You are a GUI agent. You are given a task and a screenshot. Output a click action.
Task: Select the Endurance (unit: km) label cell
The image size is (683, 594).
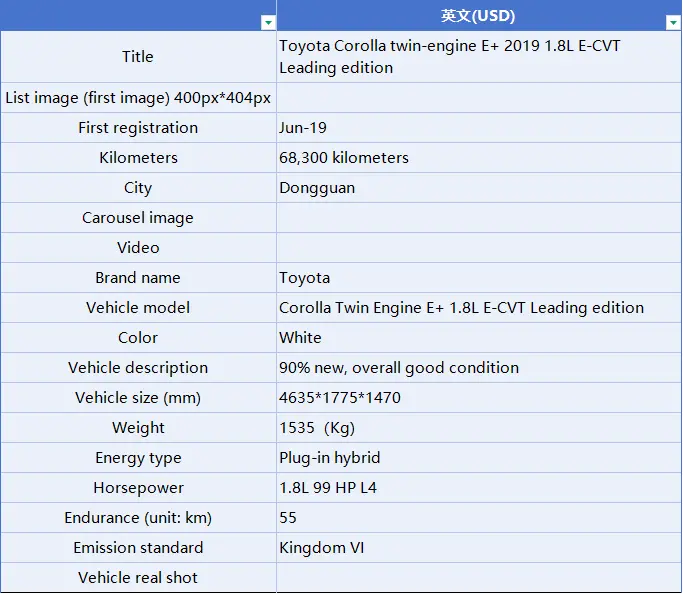[138, 518]
